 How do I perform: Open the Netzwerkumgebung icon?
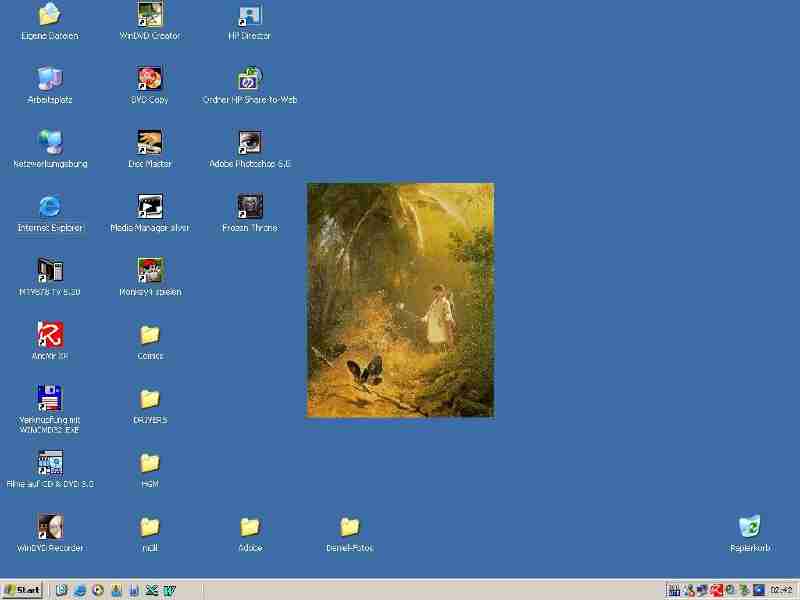[x=50, y=143]
